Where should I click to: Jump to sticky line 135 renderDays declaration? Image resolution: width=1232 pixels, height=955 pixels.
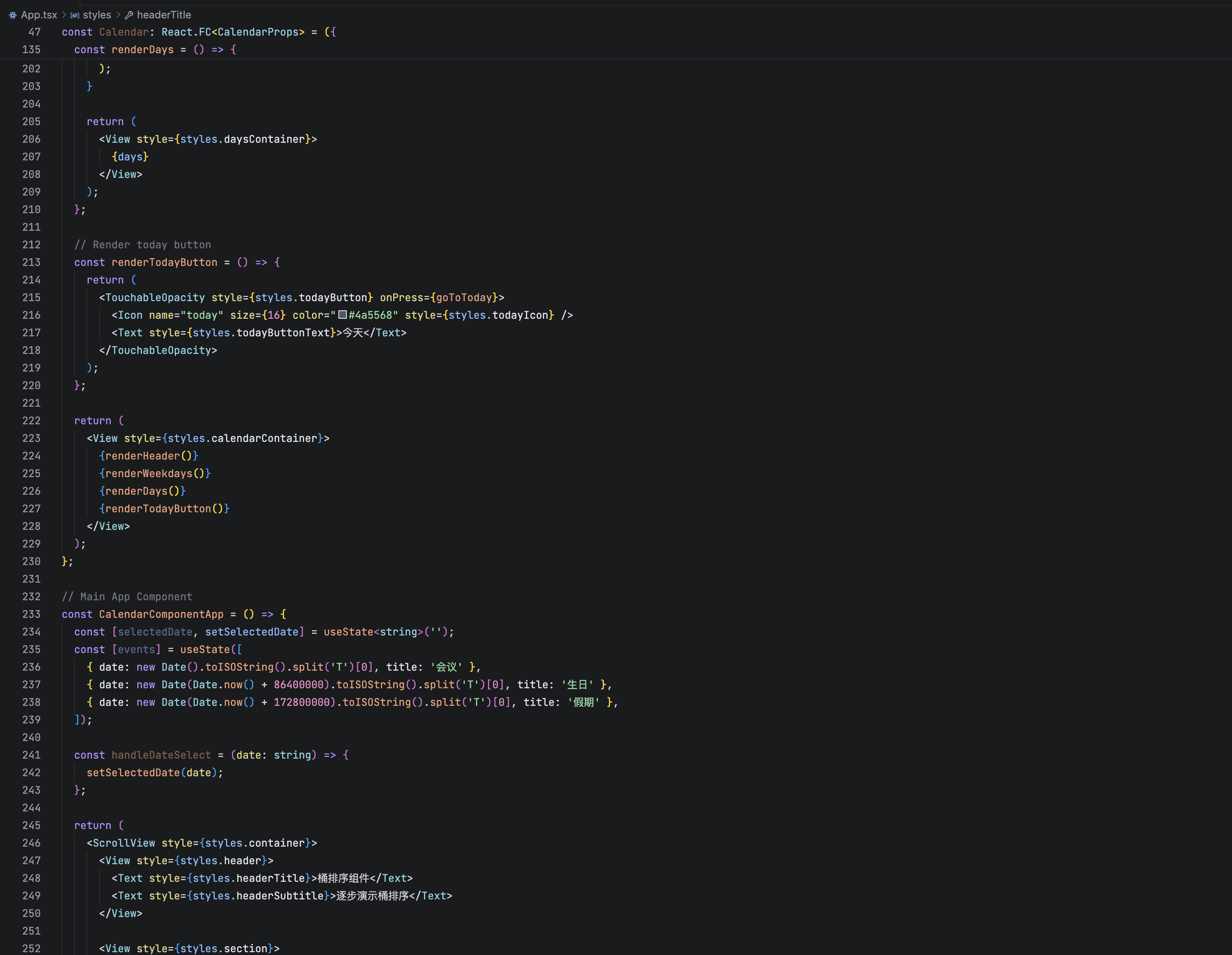[x=142, y=50]
